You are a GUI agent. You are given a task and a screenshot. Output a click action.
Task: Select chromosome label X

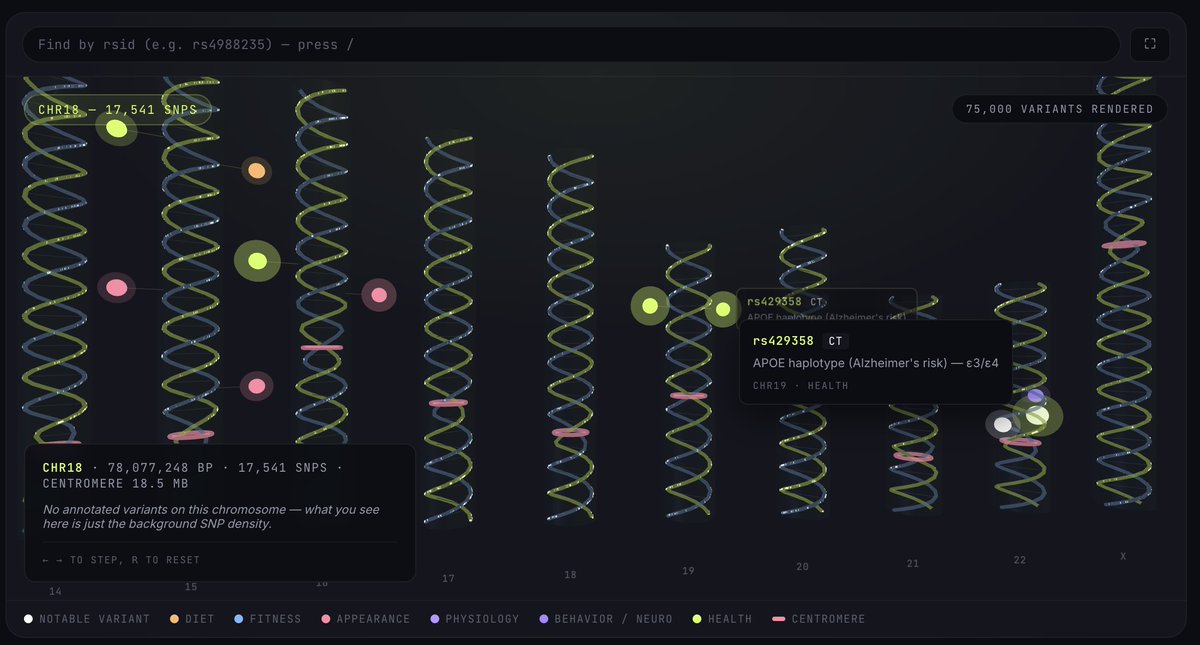[1123, 556]
